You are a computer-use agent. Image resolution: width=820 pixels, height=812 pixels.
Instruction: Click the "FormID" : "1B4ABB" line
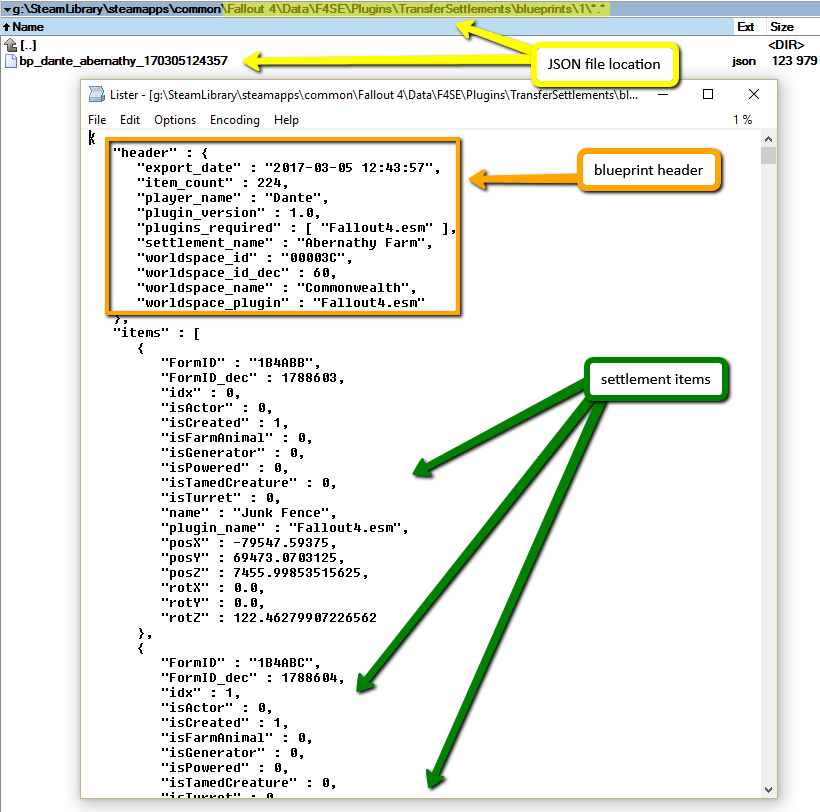[x=241, y=363]
